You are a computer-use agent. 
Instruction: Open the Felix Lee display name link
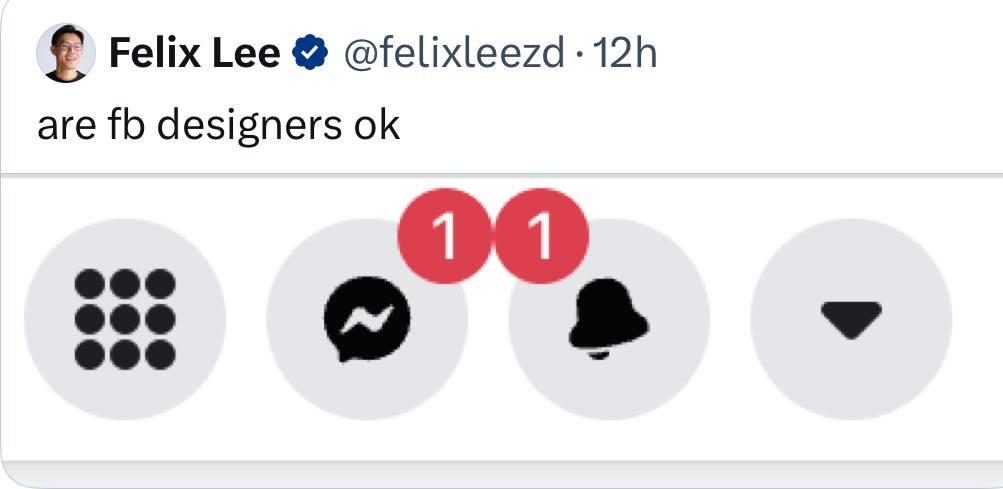click(194, 53)
